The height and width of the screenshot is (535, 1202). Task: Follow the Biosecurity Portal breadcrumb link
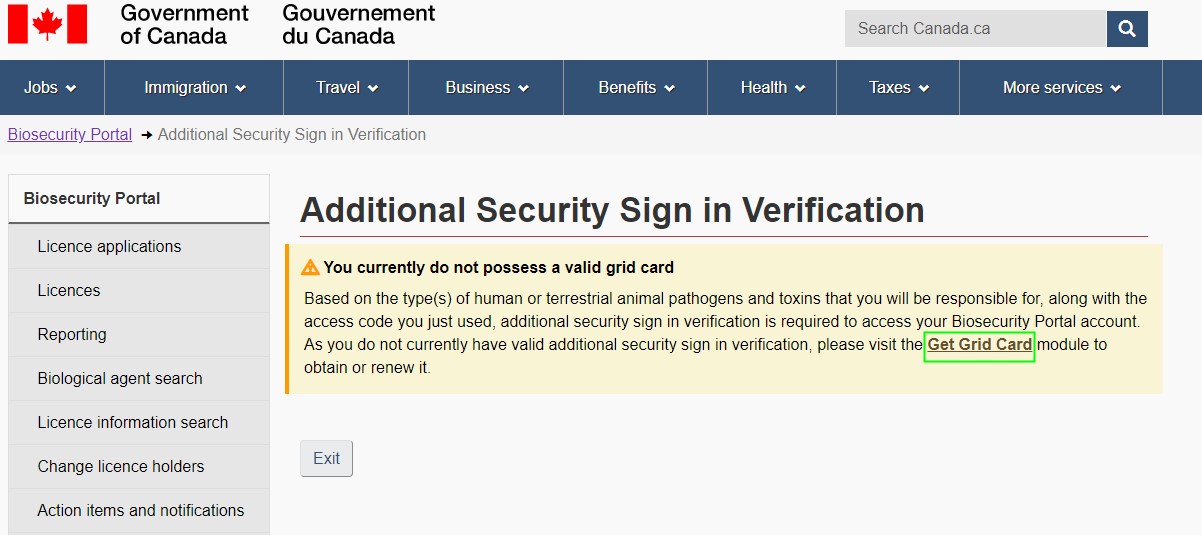point(70,134)
